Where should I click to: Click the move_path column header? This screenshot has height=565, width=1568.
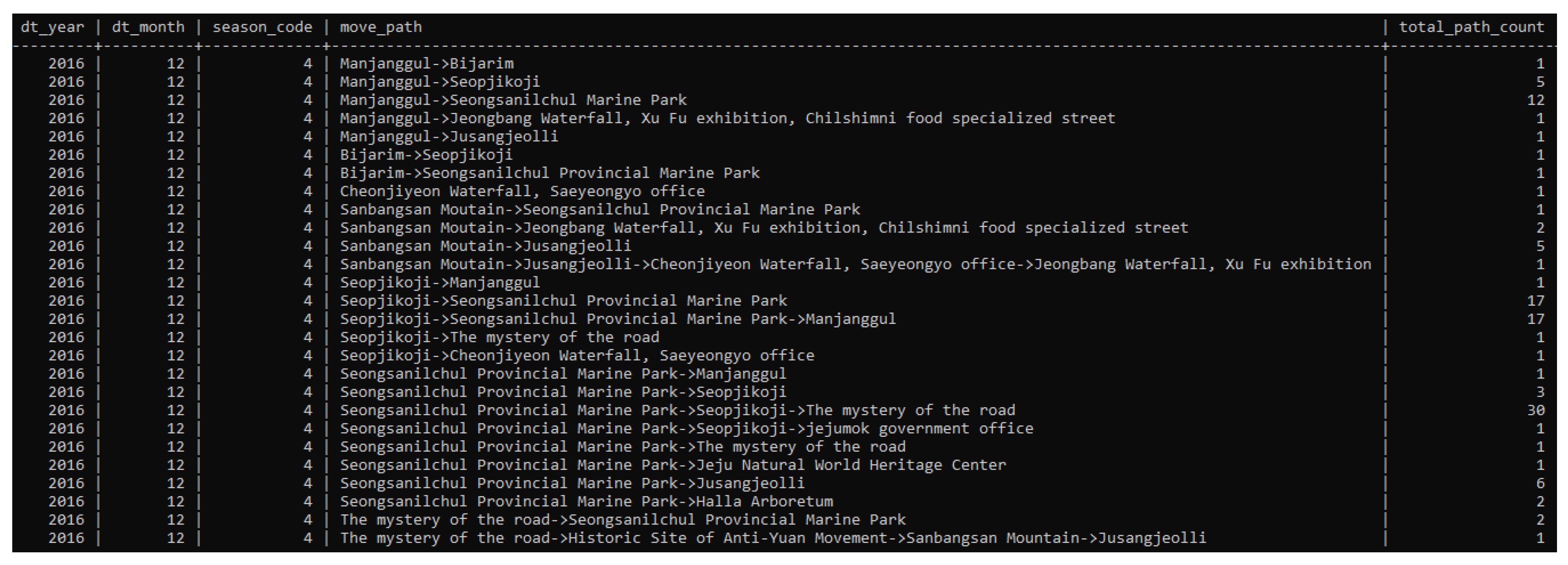[380, 27]
